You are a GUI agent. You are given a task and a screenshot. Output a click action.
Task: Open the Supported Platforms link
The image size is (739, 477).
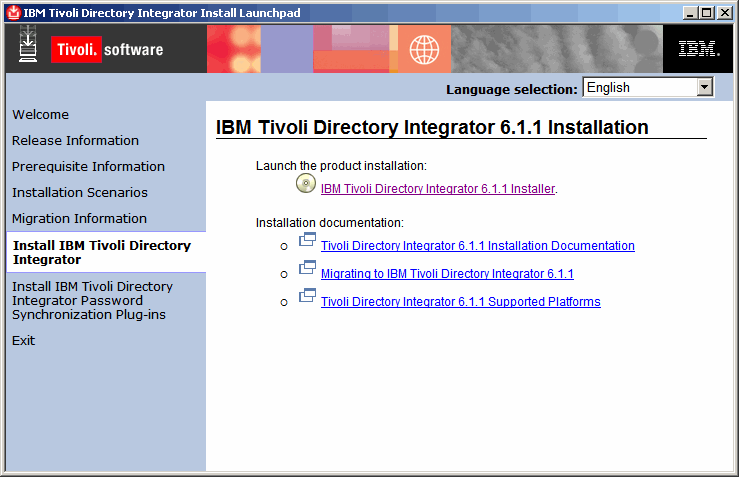(x=460, y=301)
